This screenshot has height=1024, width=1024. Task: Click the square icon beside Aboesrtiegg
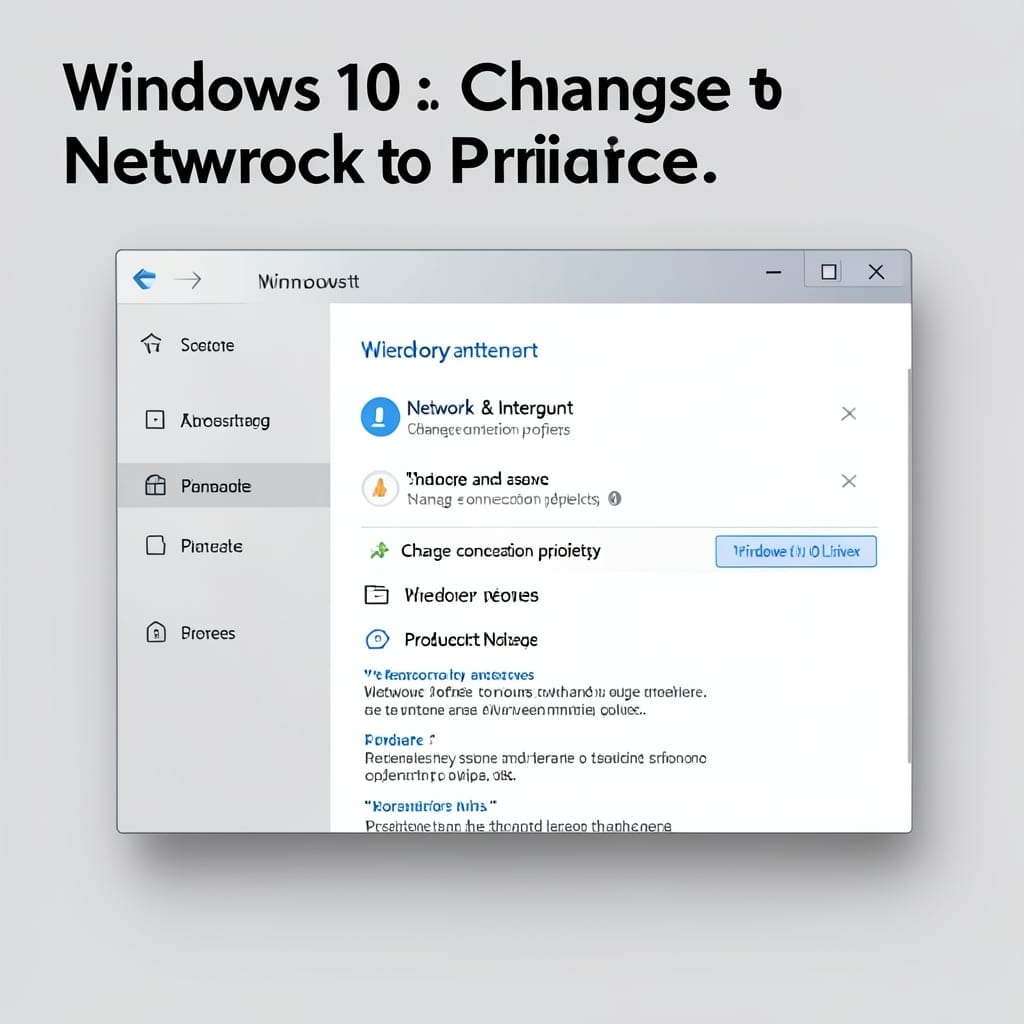(x=155, y=419)
